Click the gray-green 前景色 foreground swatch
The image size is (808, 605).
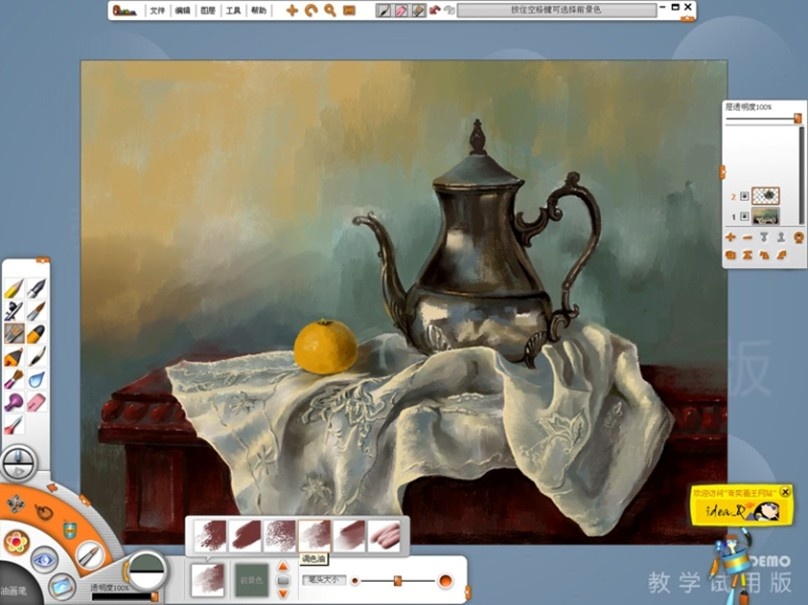click(252, 580)
